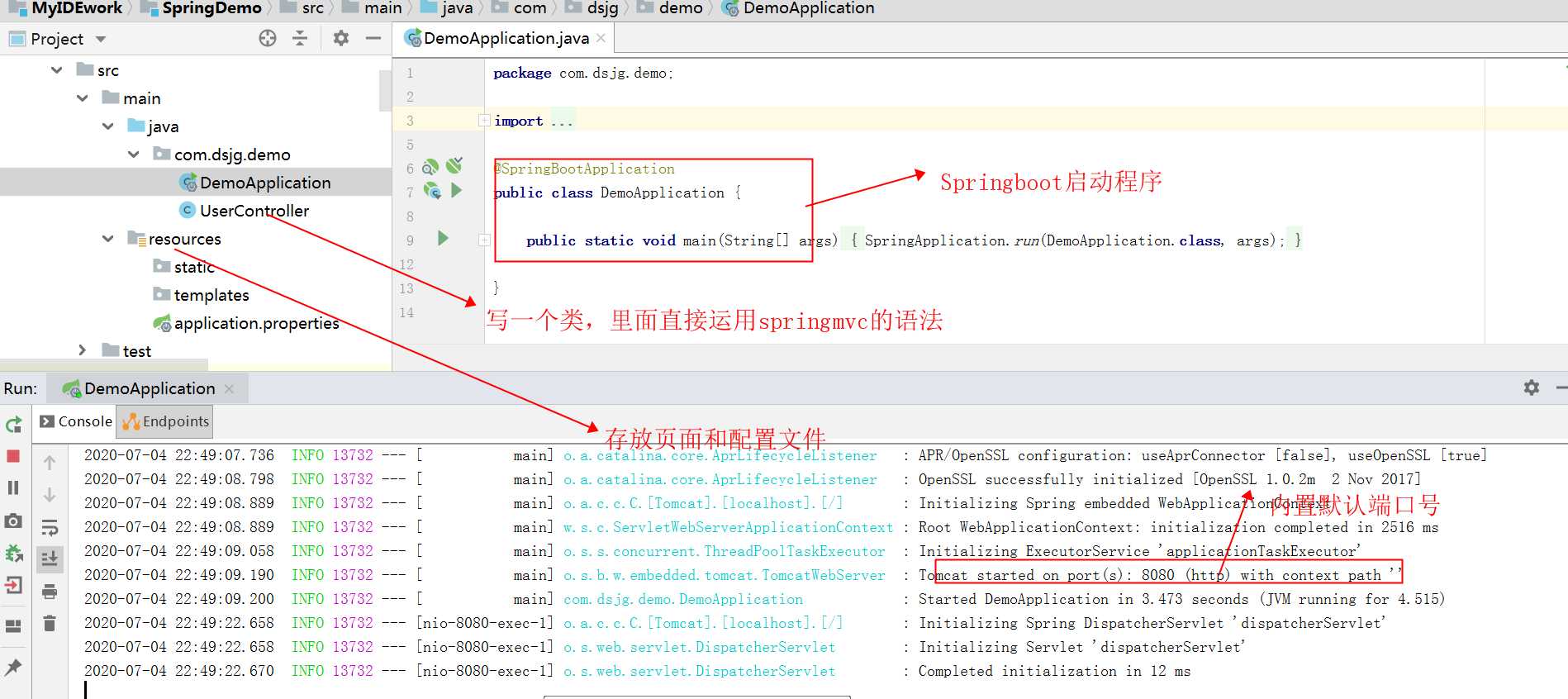Viewport: 1568px width, 699px height.
Task: Go down the stack trace with the down arrow
Action: tap(50, 495)
